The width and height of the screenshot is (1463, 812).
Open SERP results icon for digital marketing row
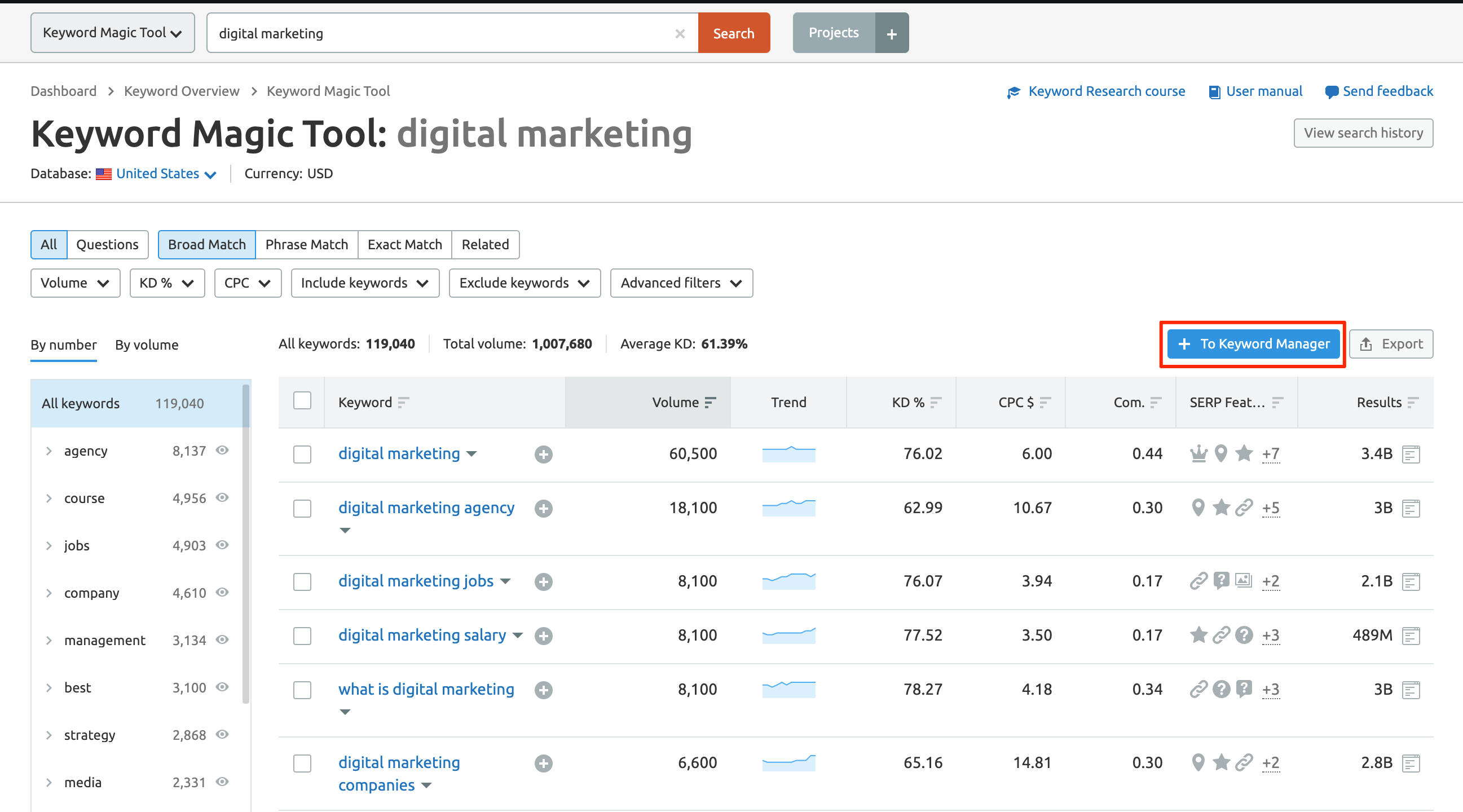1410,454
